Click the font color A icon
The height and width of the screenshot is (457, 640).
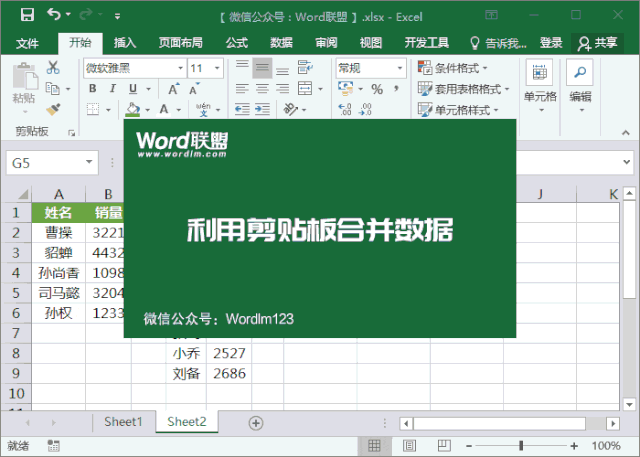164,109
